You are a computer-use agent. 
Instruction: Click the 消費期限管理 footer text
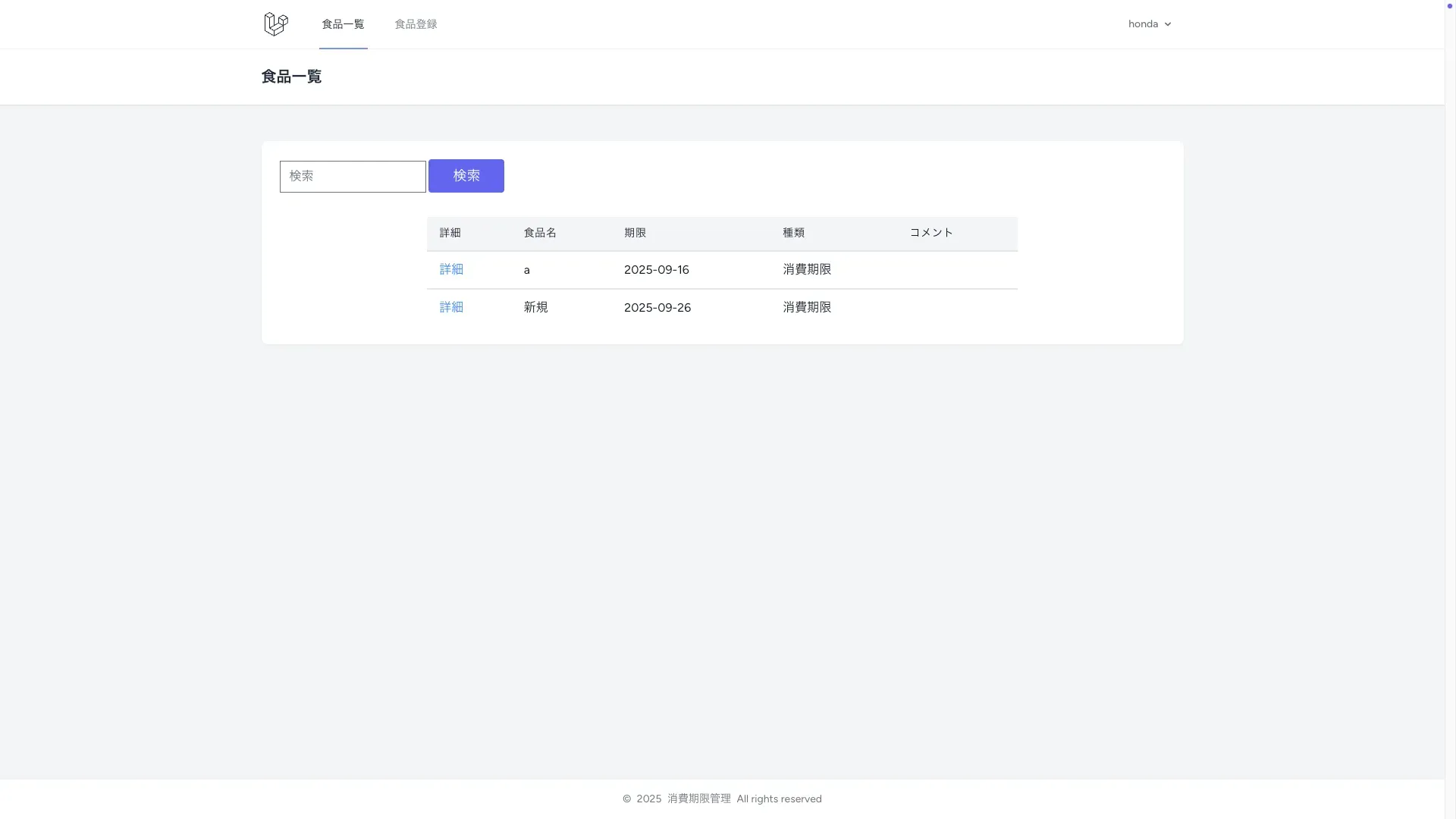(x=698, y=799)
